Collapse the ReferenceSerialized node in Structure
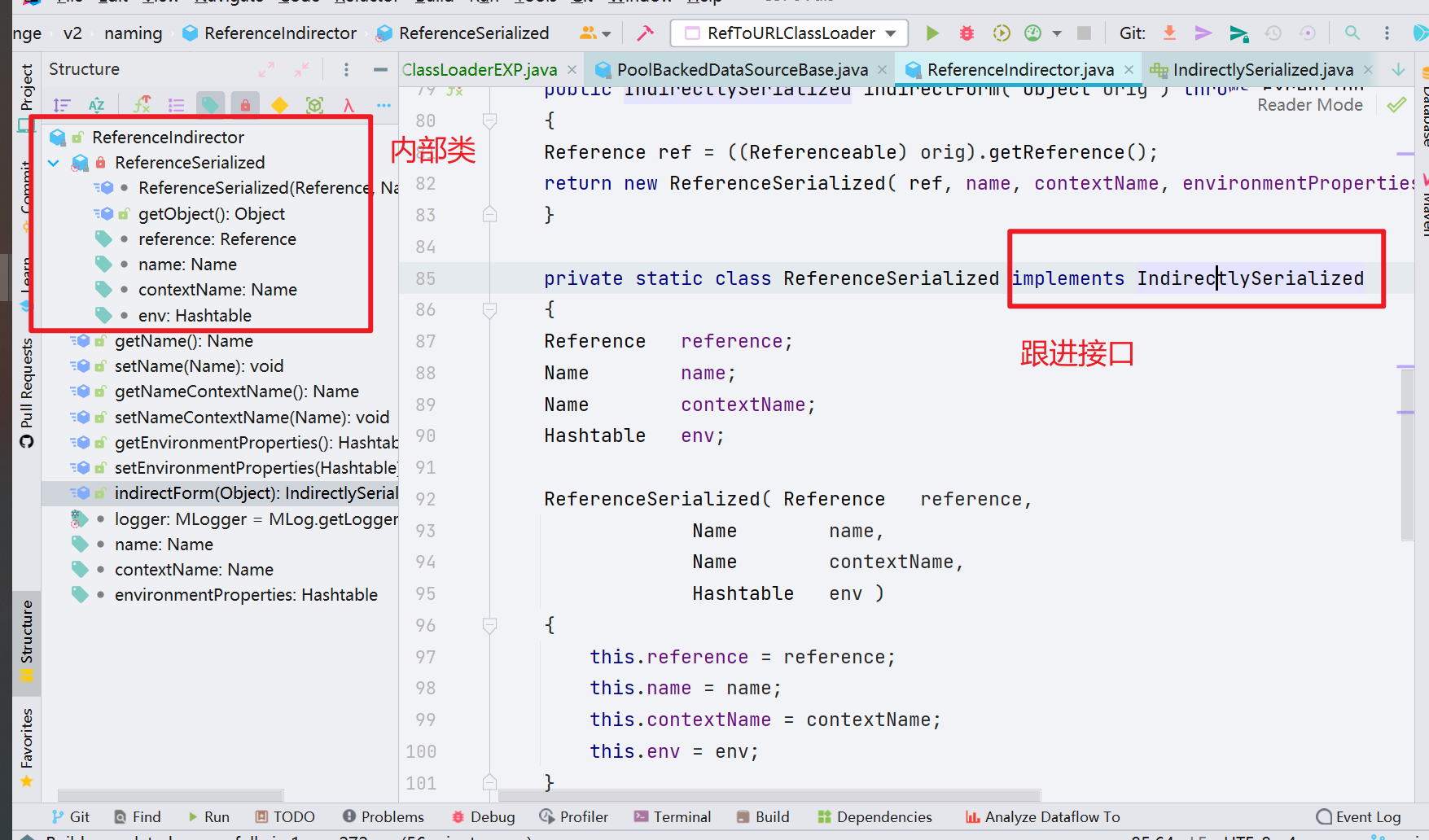Viewport: 1429px width, 840px height. (x=54, y=163)
